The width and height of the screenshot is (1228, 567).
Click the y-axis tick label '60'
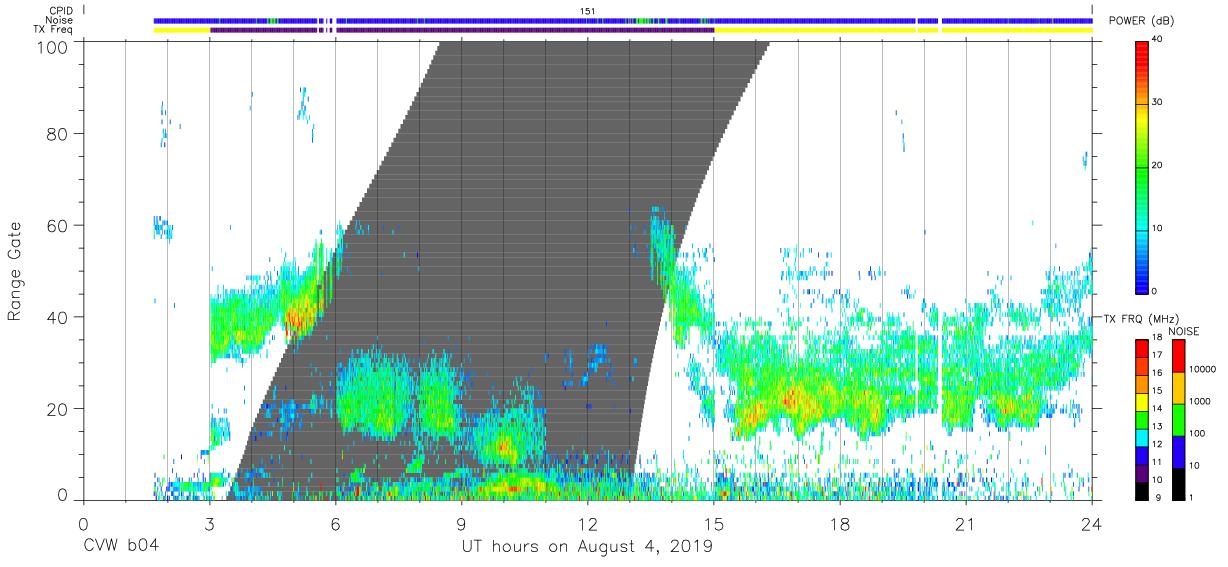[x=57, y=226]
